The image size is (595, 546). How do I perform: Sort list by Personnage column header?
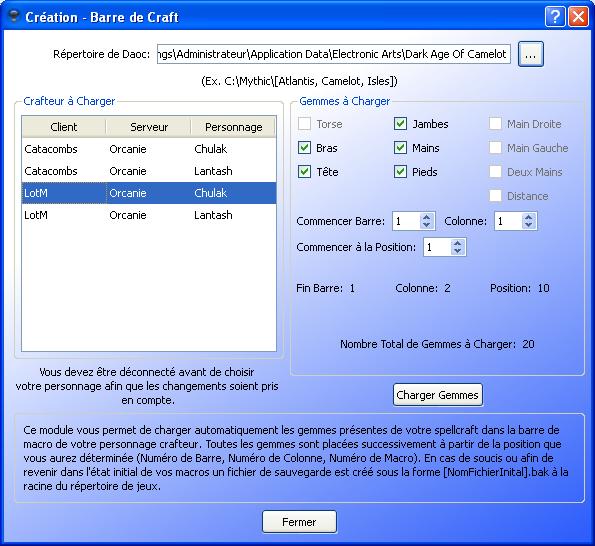[x=233, y=127]
